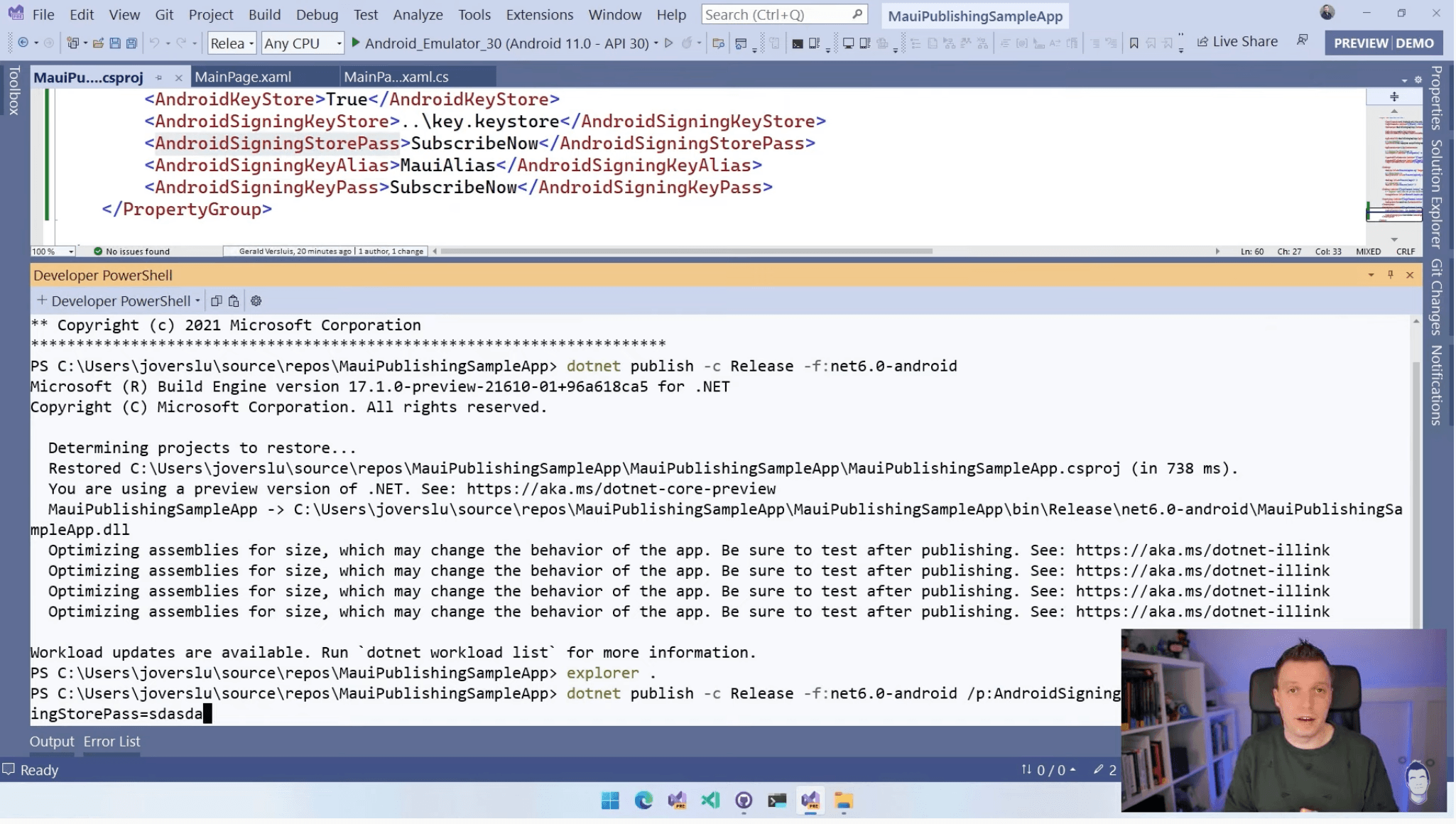Click the monitor display icon in toolbar
1456x824 pixels.
click(x=848, y=43)
